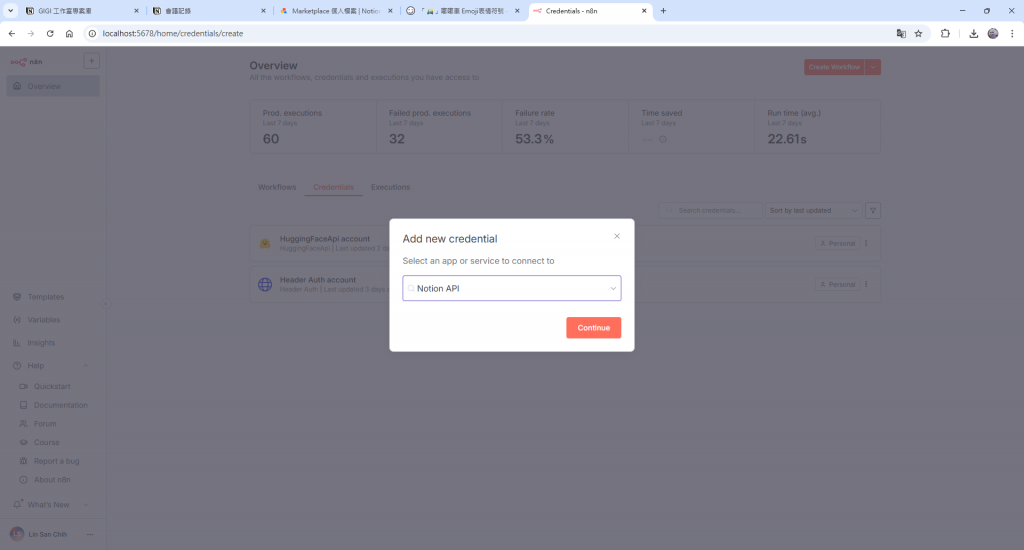Click the Header Auth globe icon
Screen dimensions: 1024x550
point(265,285)
